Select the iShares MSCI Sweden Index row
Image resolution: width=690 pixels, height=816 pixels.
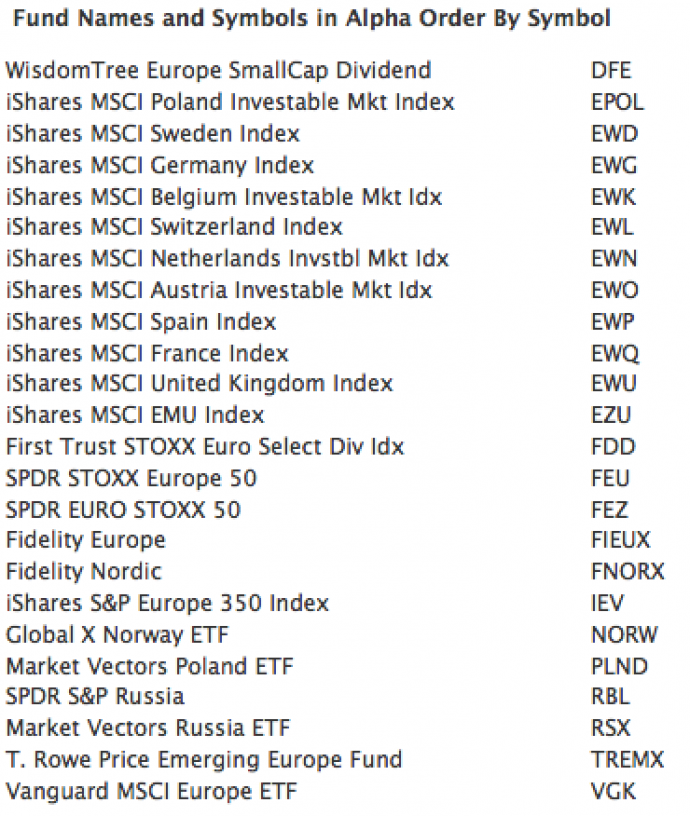(x=152, y=134)
